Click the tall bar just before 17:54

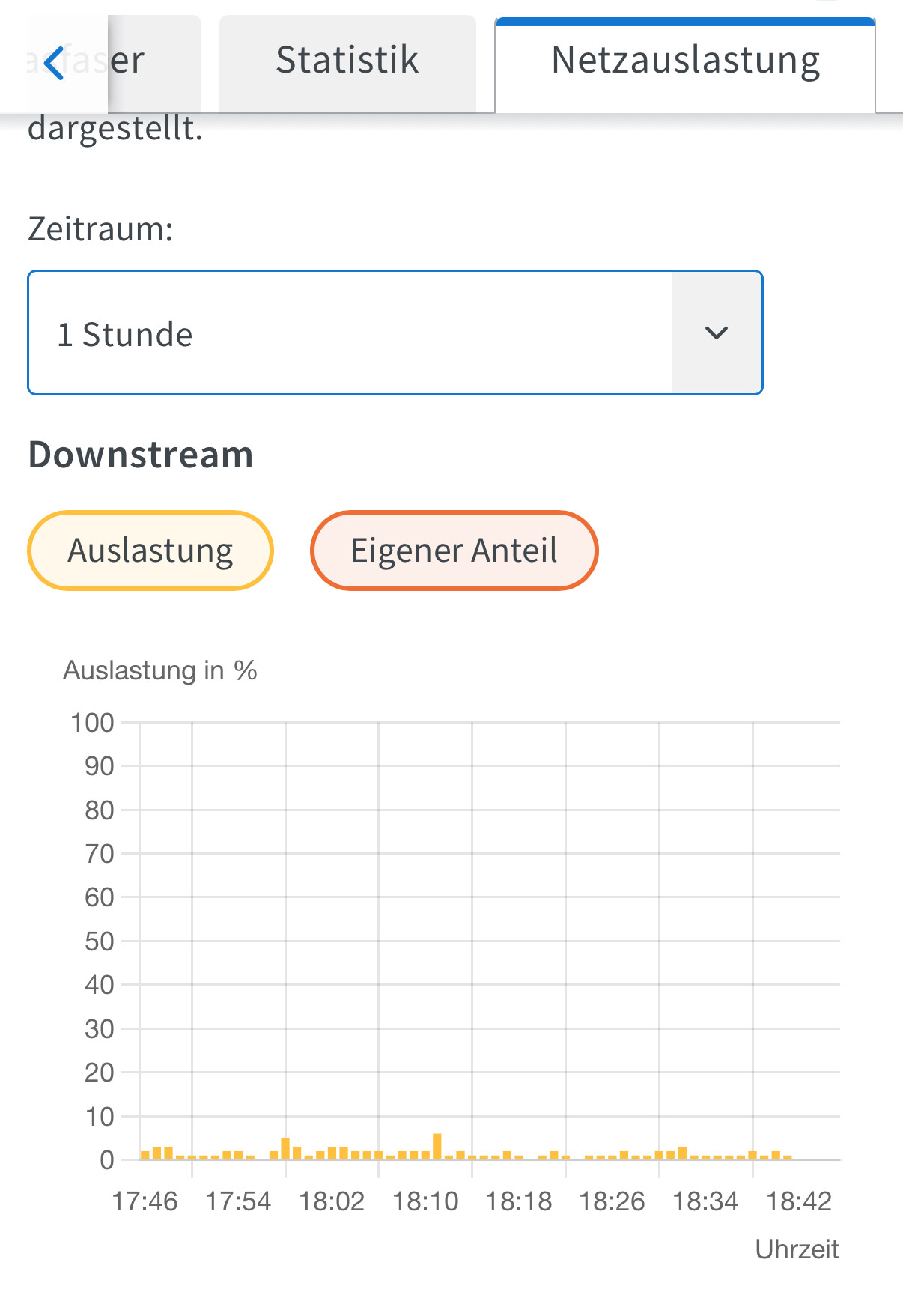[x=285, y=1148]
